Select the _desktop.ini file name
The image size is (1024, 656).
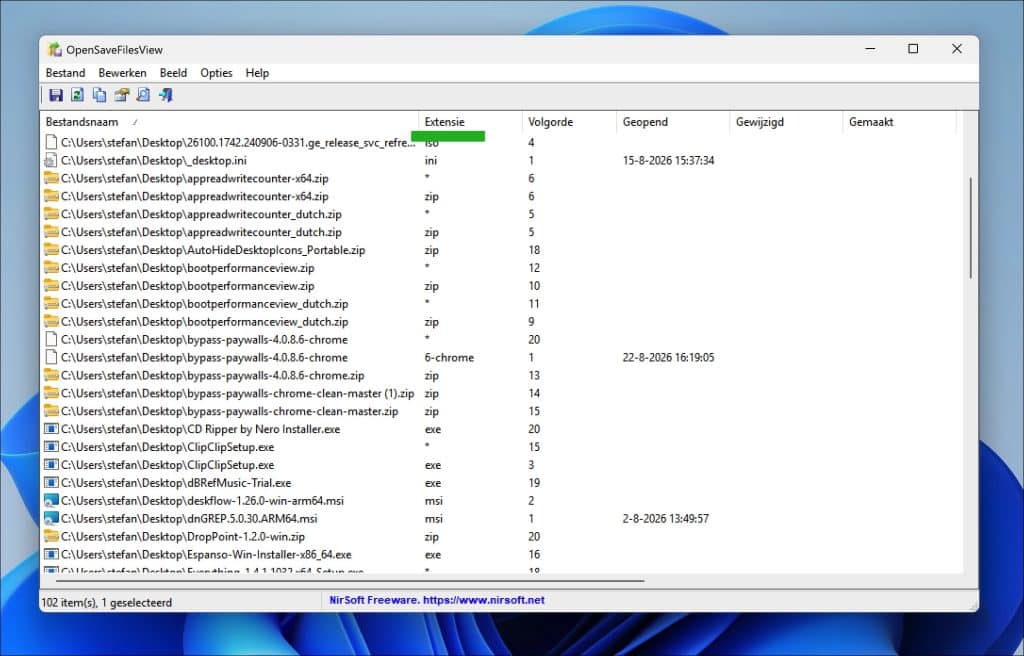pyautogui.click(x=154, y=161)
